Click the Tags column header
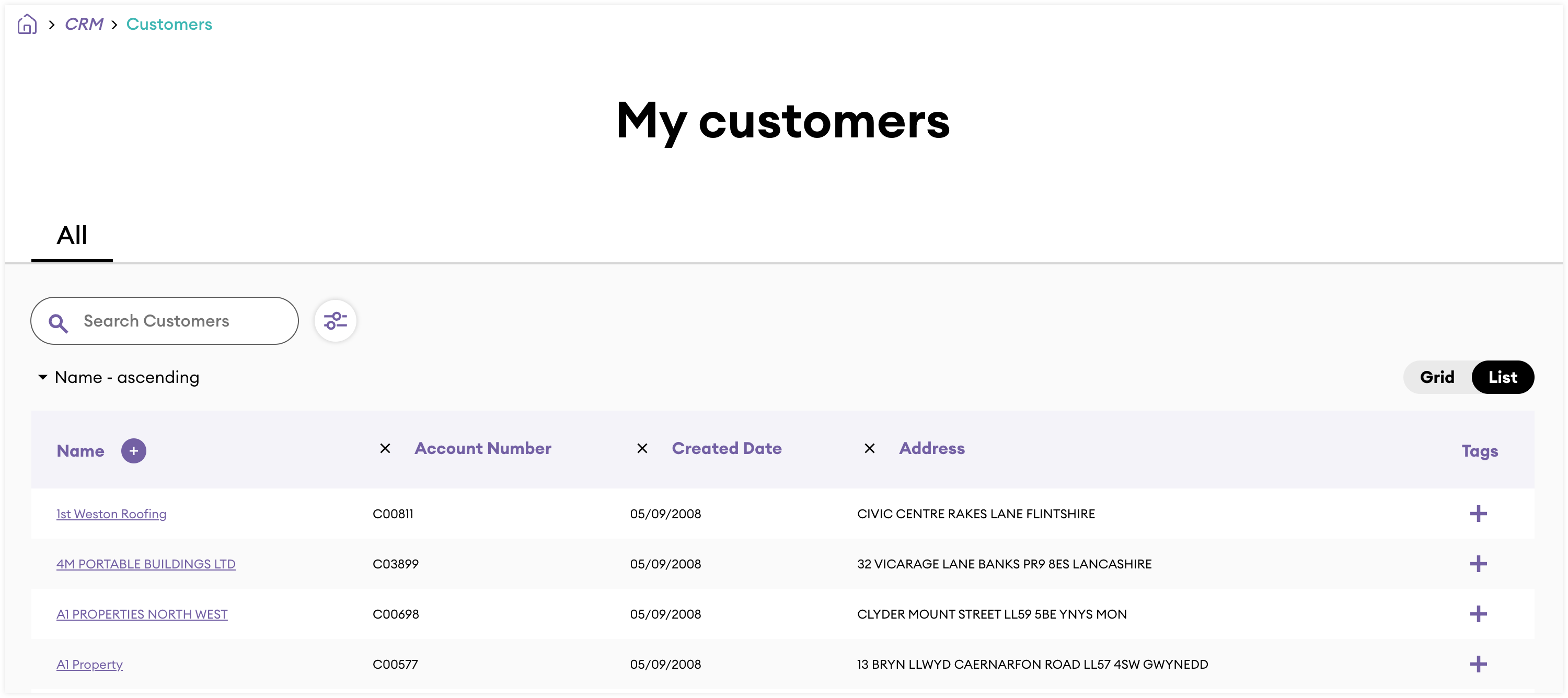The width and height of the screenshot is (1568, 698). [x=1480, y=451]
